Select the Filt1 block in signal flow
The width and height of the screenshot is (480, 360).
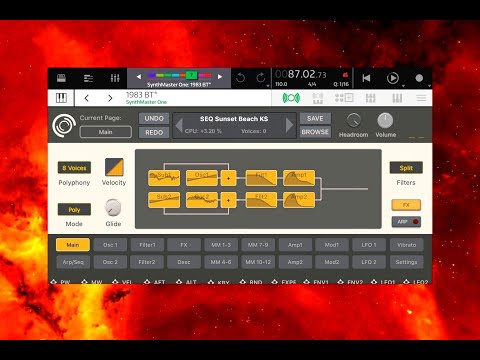261,178
